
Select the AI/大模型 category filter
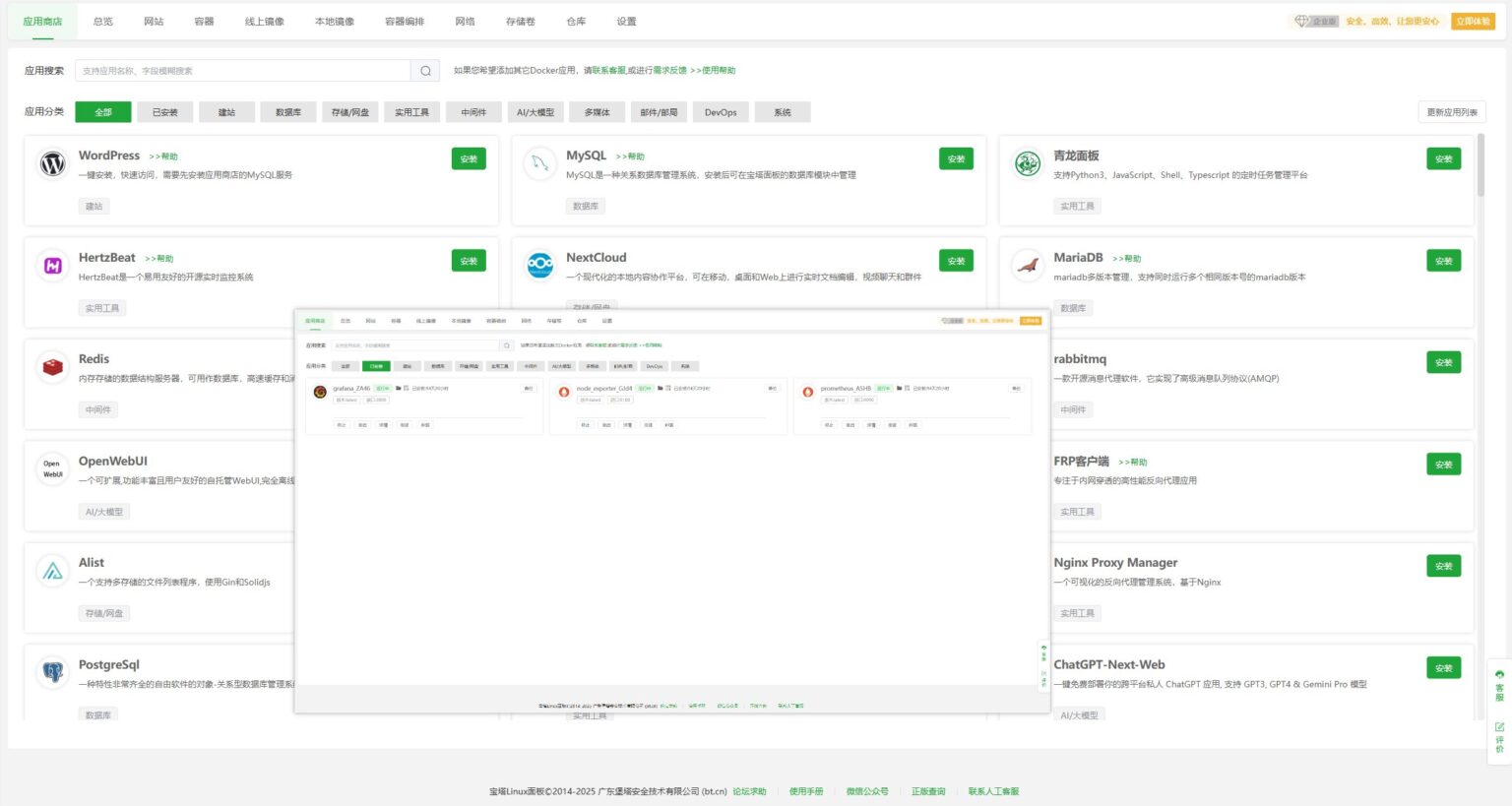pyautogui.click(x=535, y=112)
